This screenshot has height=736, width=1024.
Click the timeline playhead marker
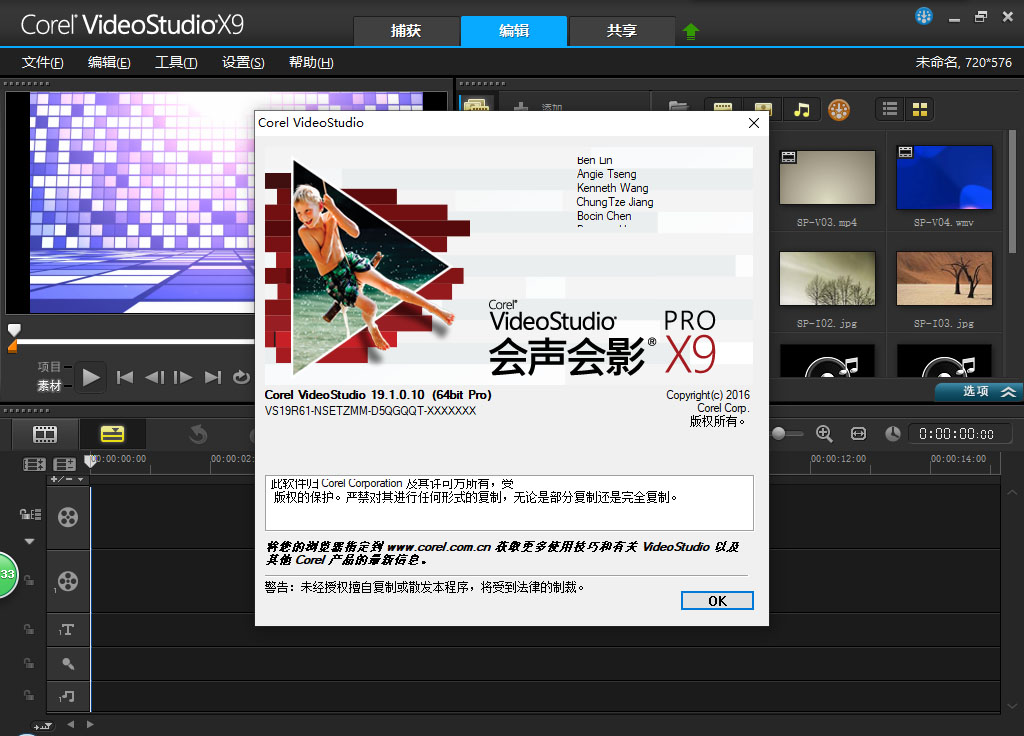pos(91,460)
